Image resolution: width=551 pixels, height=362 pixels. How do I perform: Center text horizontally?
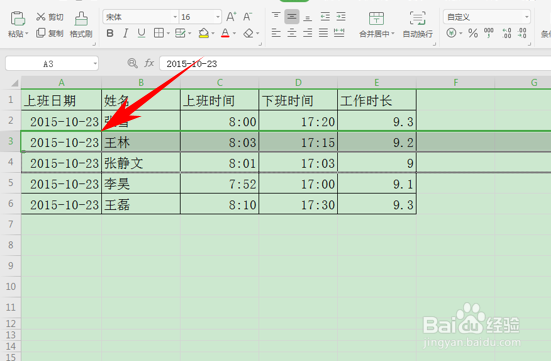(292, 33)
